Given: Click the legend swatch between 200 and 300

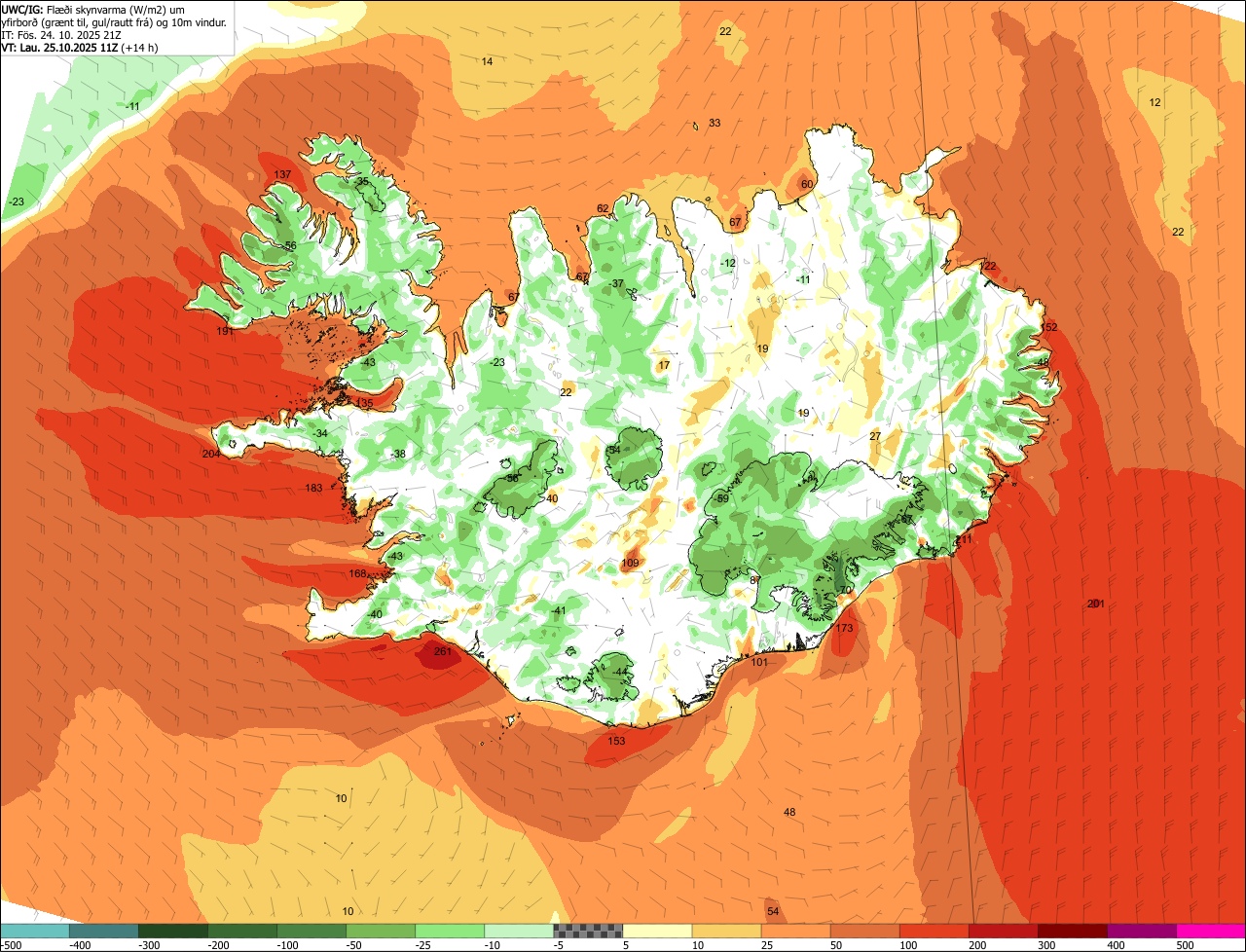Looking at the screenshot, I should tap(1003, 931).
